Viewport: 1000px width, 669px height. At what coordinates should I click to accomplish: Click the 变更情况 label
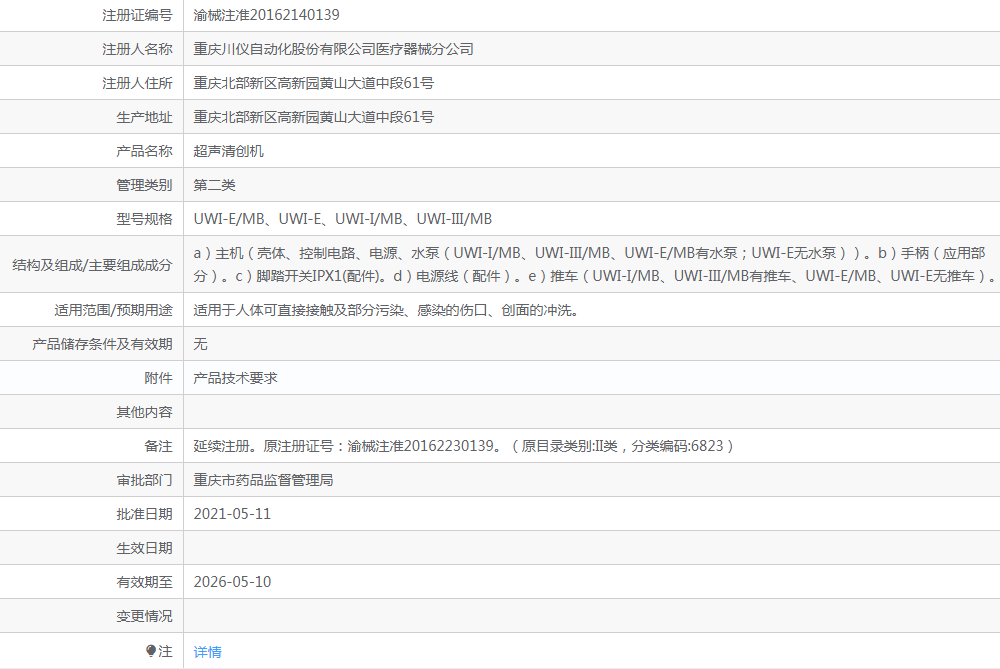click(144, 616)
